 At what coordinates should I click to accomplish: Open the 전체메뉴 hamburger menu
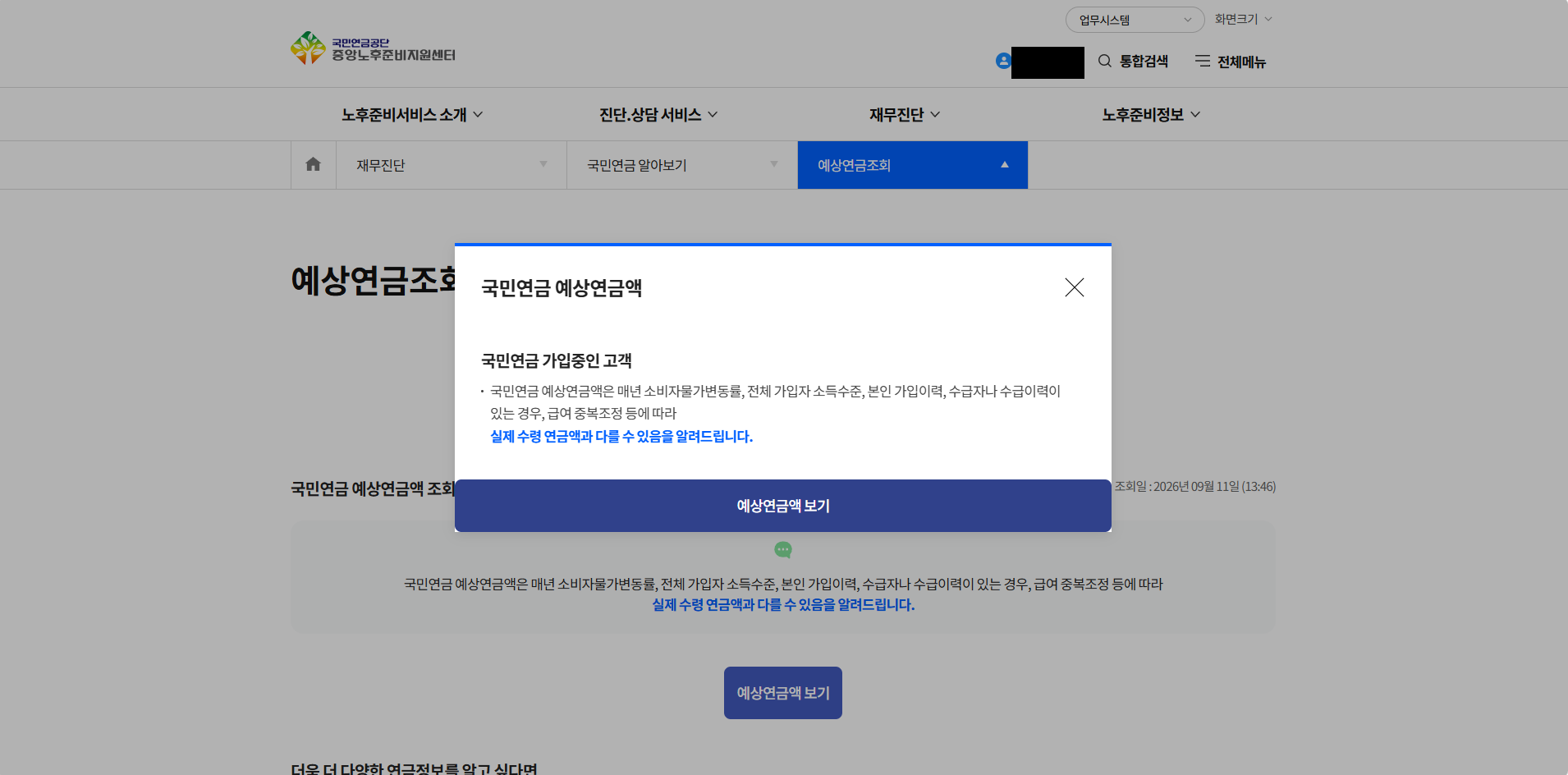pos(1231,62)
